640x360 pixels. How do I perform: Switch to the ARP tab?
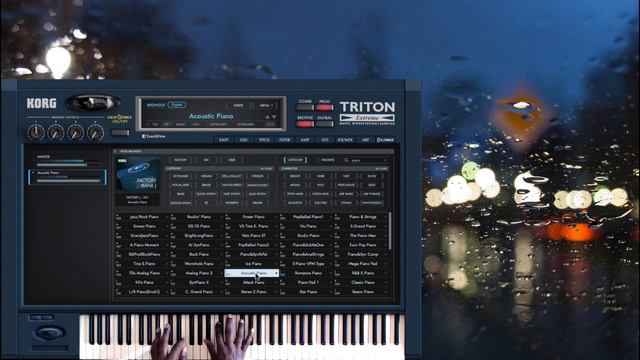(x=365, y=140)
